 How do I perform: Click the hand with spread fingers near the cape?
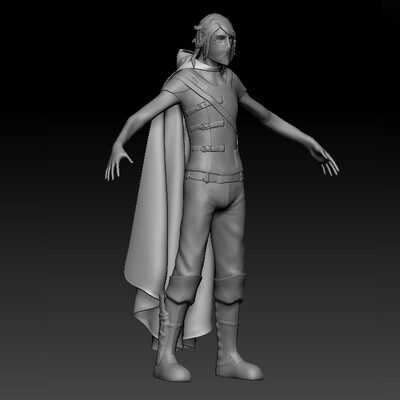click(117, 162)
